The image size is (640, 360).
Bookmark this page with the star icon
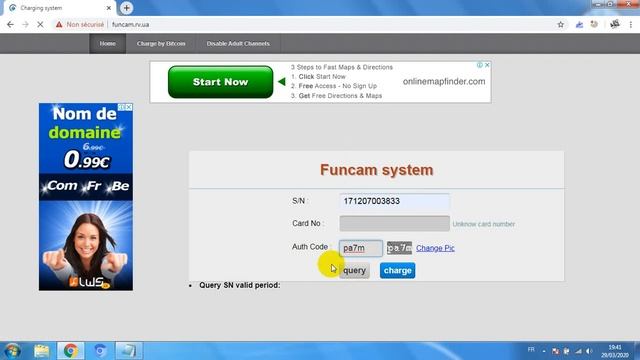(x=561, y=24)
